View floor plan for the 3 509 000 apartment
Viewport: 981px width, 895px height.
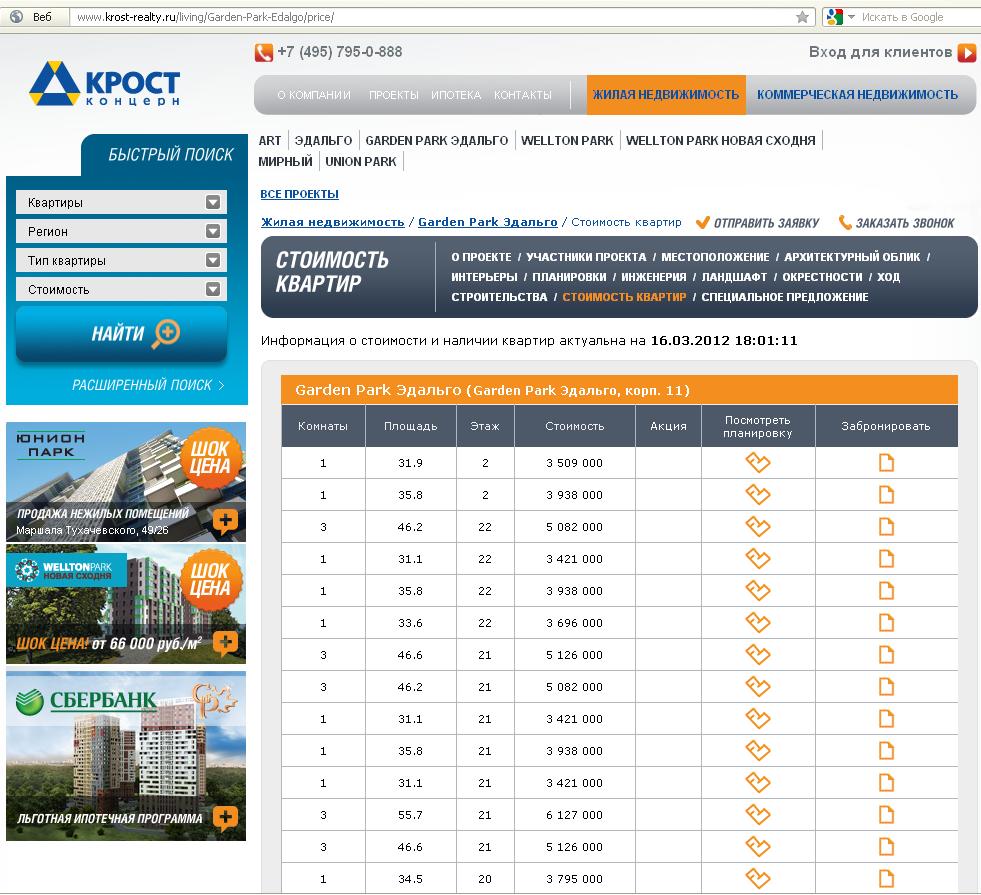pos(758,463)
